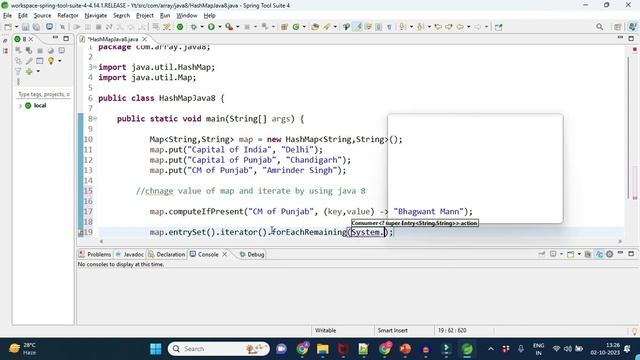Screen dimensions: 640x360
Task: Close the Console view tab
Action: tap(224, 254)
